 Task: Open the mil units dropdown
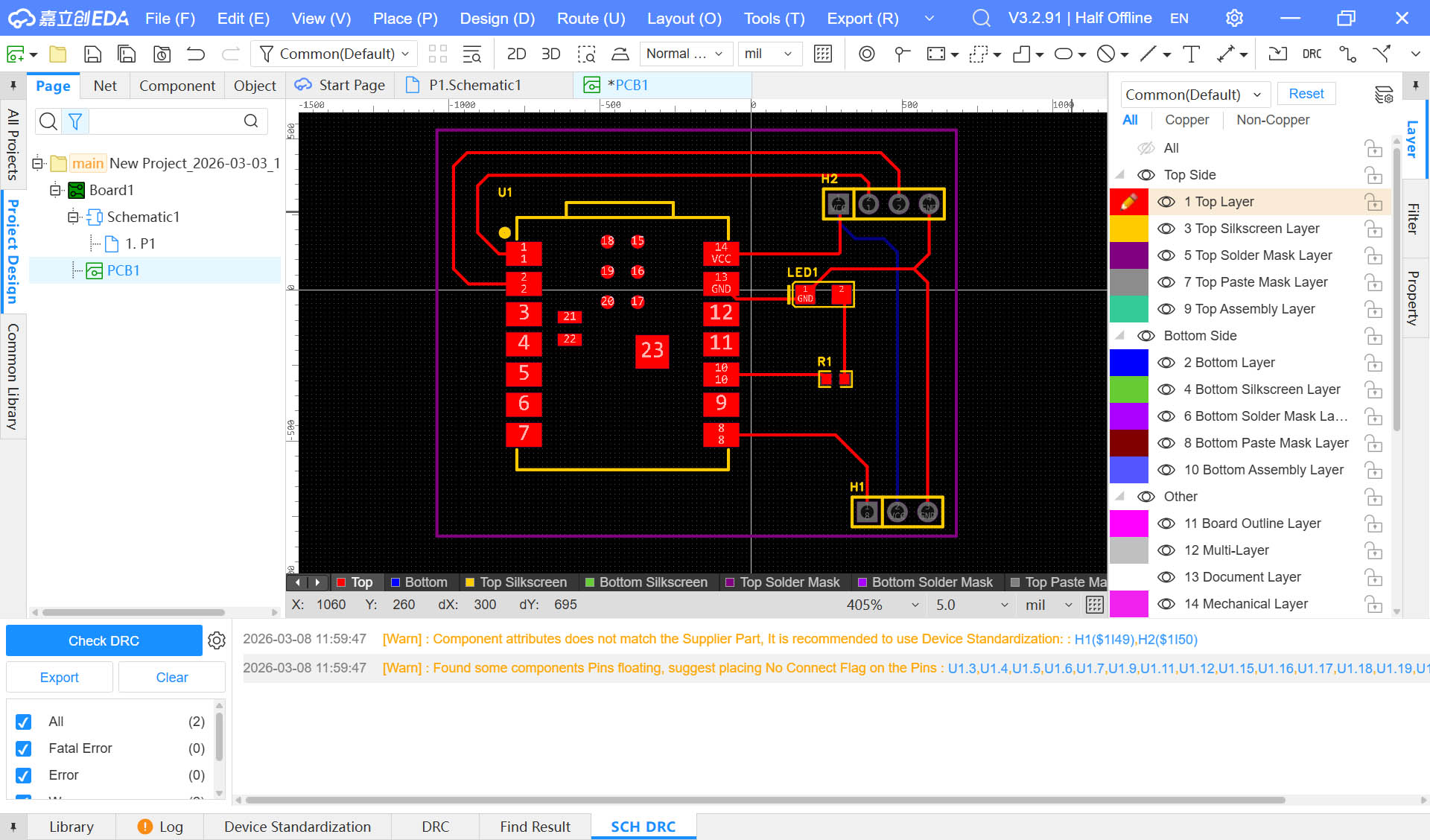[769, 54]
